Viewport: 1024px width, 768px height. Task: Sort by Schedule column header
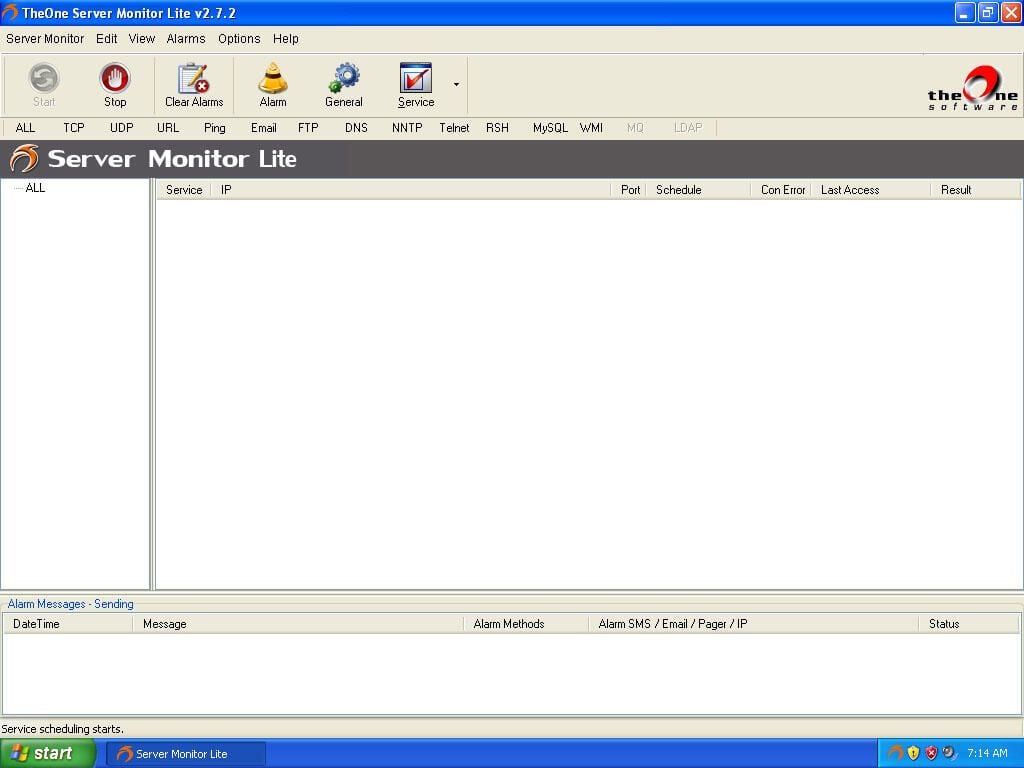pyautogui.click(x=698, y=190)
